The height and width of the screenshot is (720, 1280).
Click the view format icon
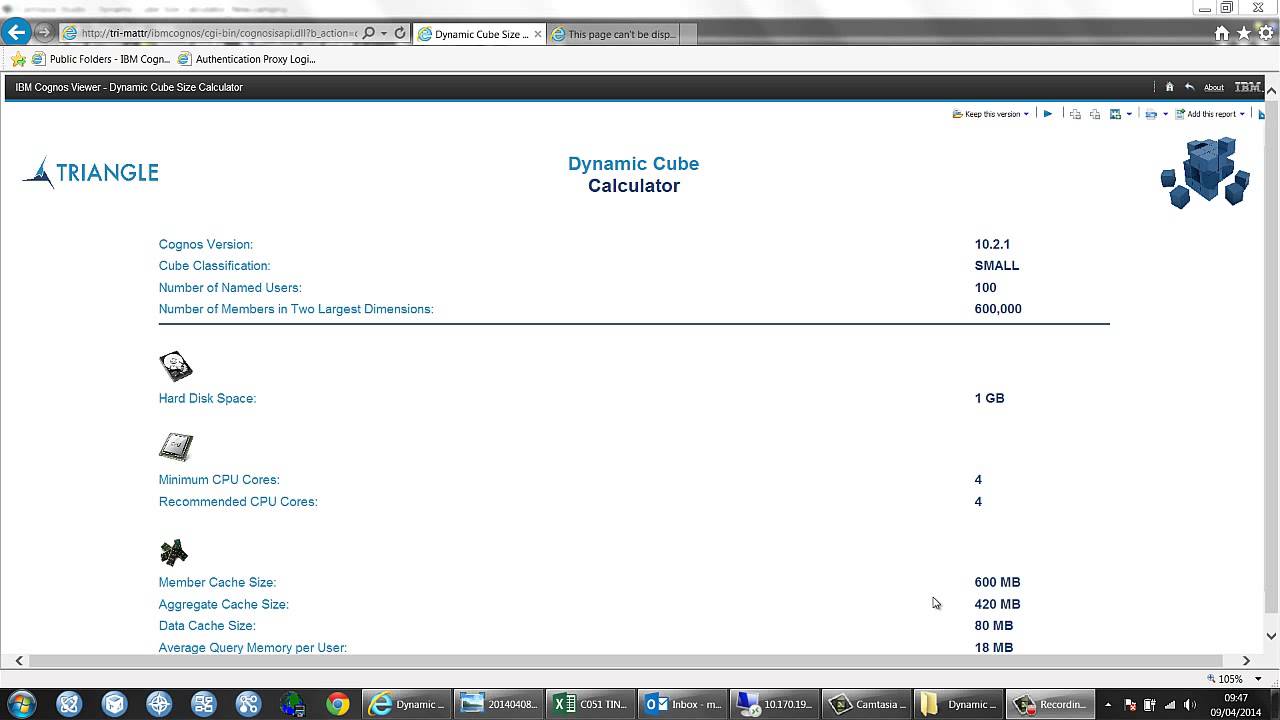pyautogui.click(x=1151, y=114)
